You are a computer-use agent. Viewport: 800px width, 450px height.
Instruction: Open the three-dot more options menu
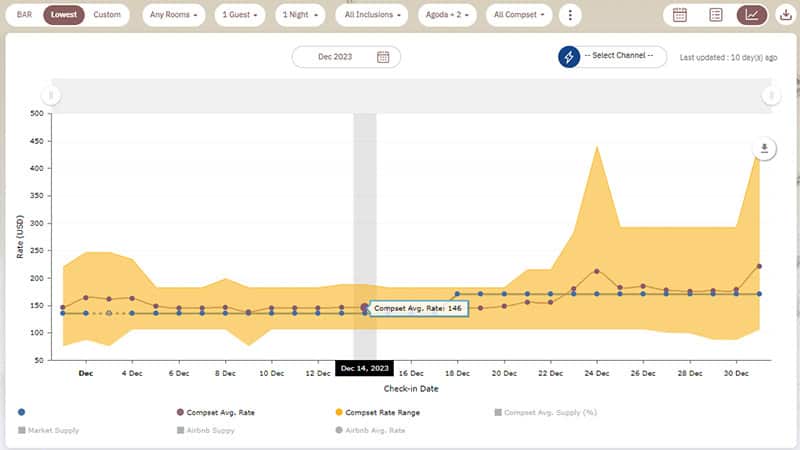(569, 15)
